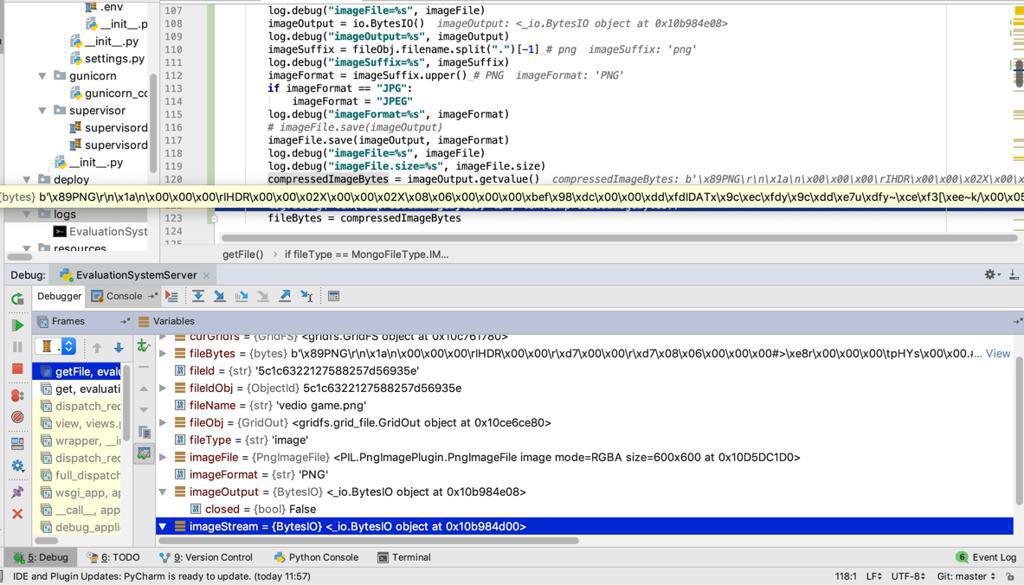Open the Event Log

pyautogui.click(x=985, y=557)
